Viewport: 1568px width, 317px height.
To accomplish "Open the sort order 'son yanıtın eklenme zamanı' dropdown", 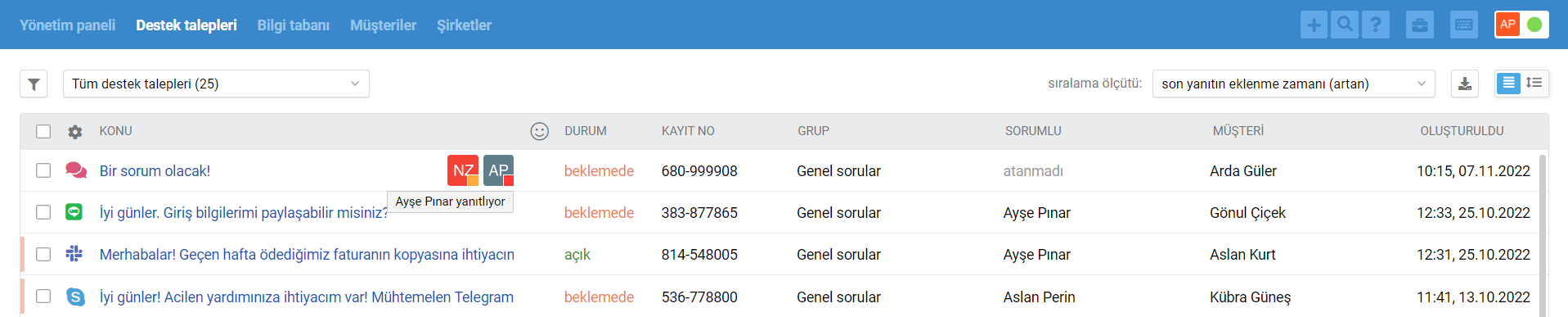I will 1293,84.
